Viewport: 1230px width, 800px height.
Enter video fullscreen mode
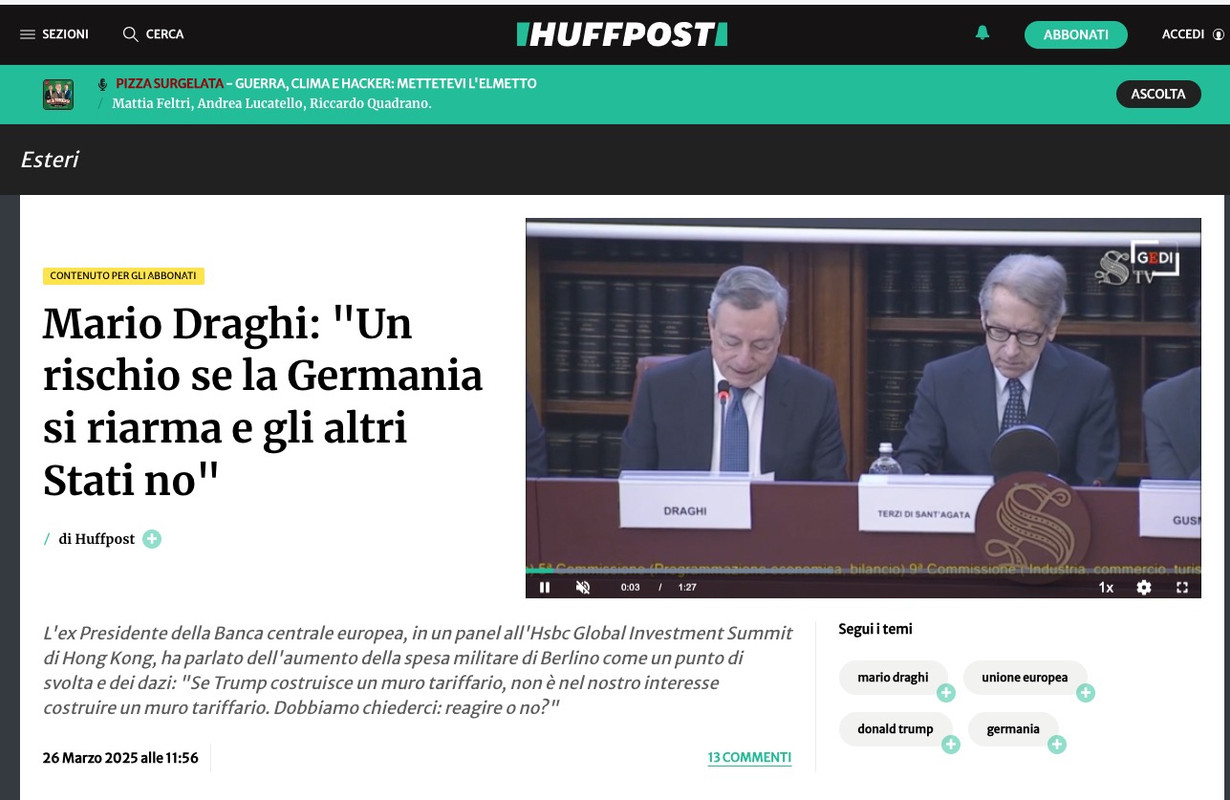[x=1182, y=587]
